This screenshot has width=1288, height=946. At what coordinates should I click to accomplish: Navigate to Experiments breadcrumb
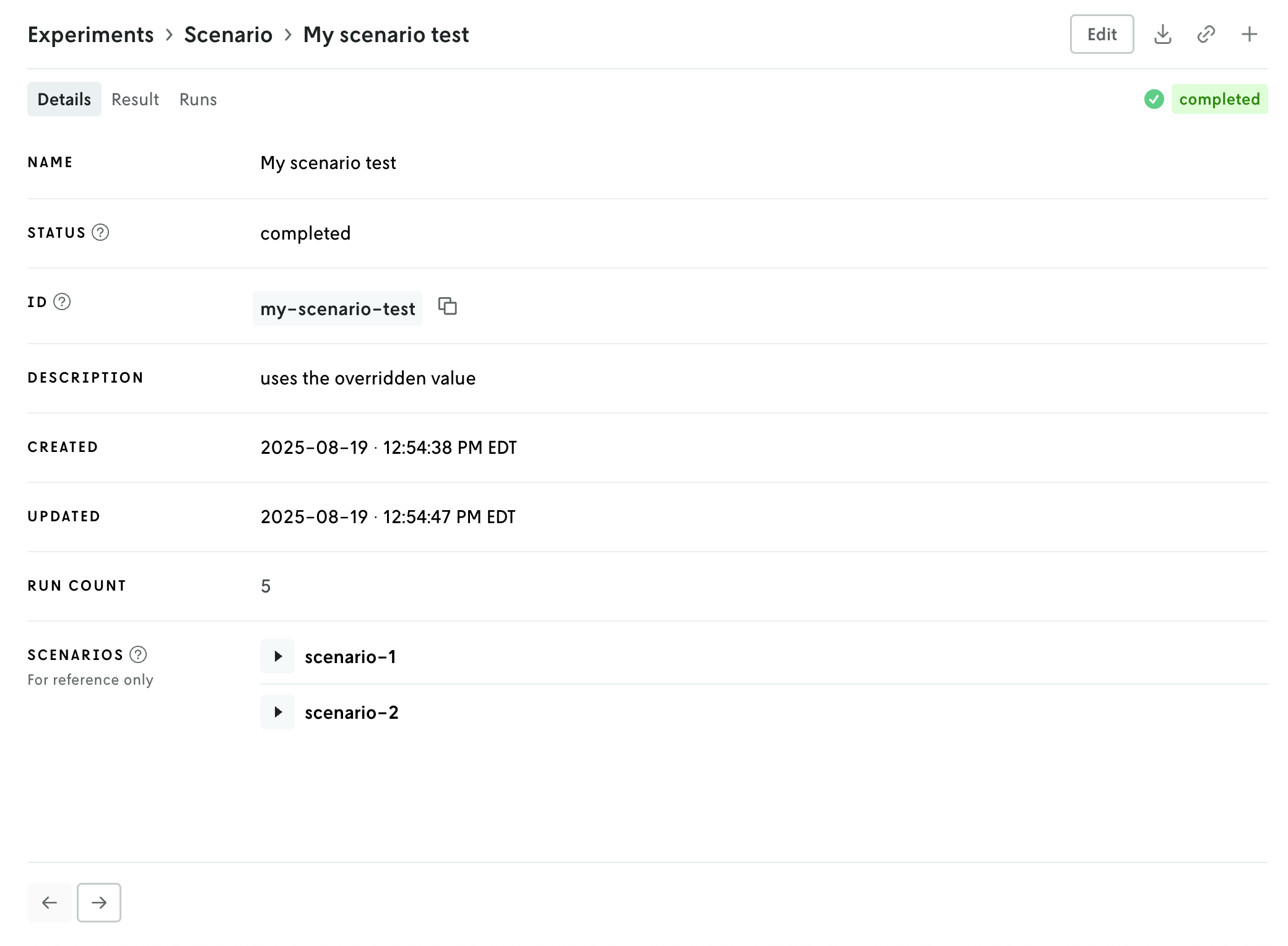pos(90,35)
